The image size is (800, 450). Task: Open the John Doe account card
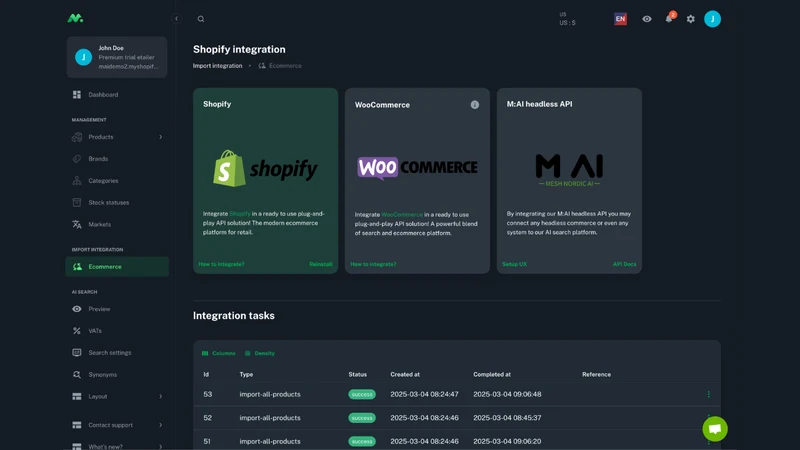tap(117, 57)
